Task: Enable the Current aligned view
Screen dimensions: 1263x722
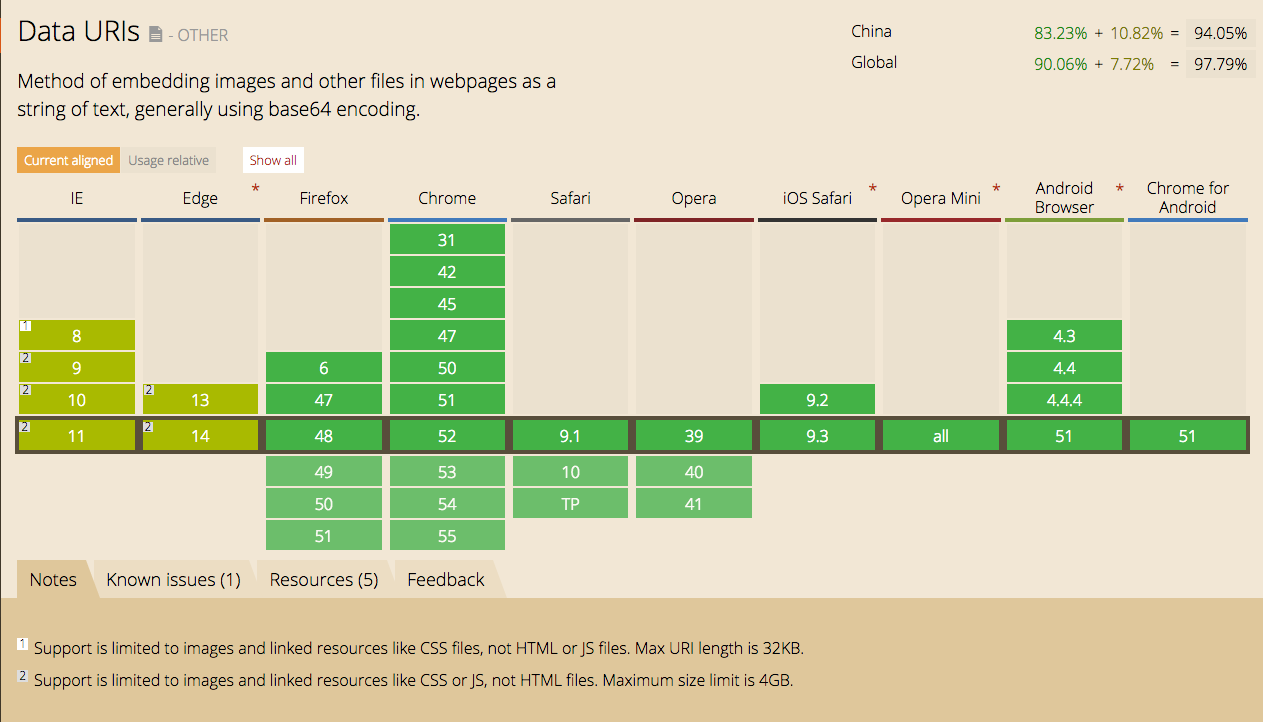Action: coord(68,160)
